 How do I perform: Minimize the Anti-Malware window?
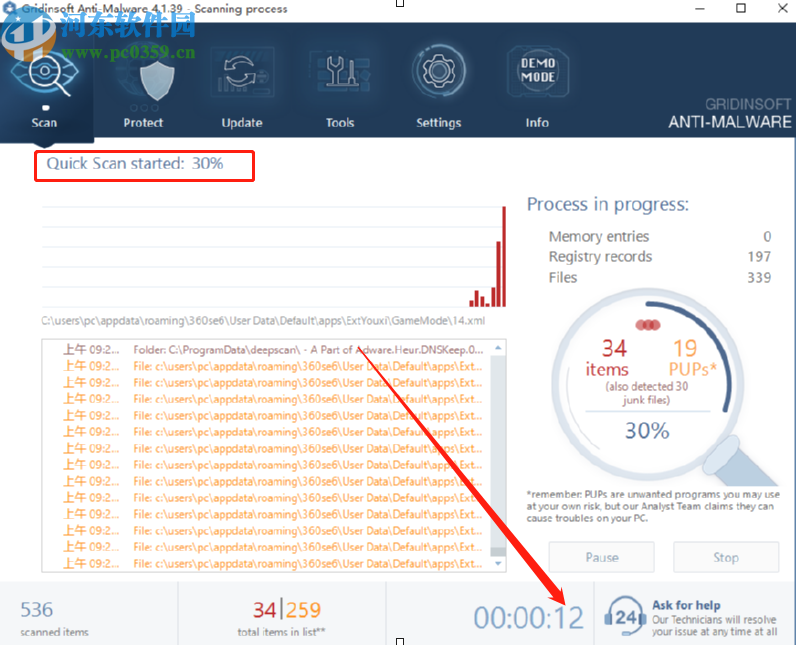700,9
